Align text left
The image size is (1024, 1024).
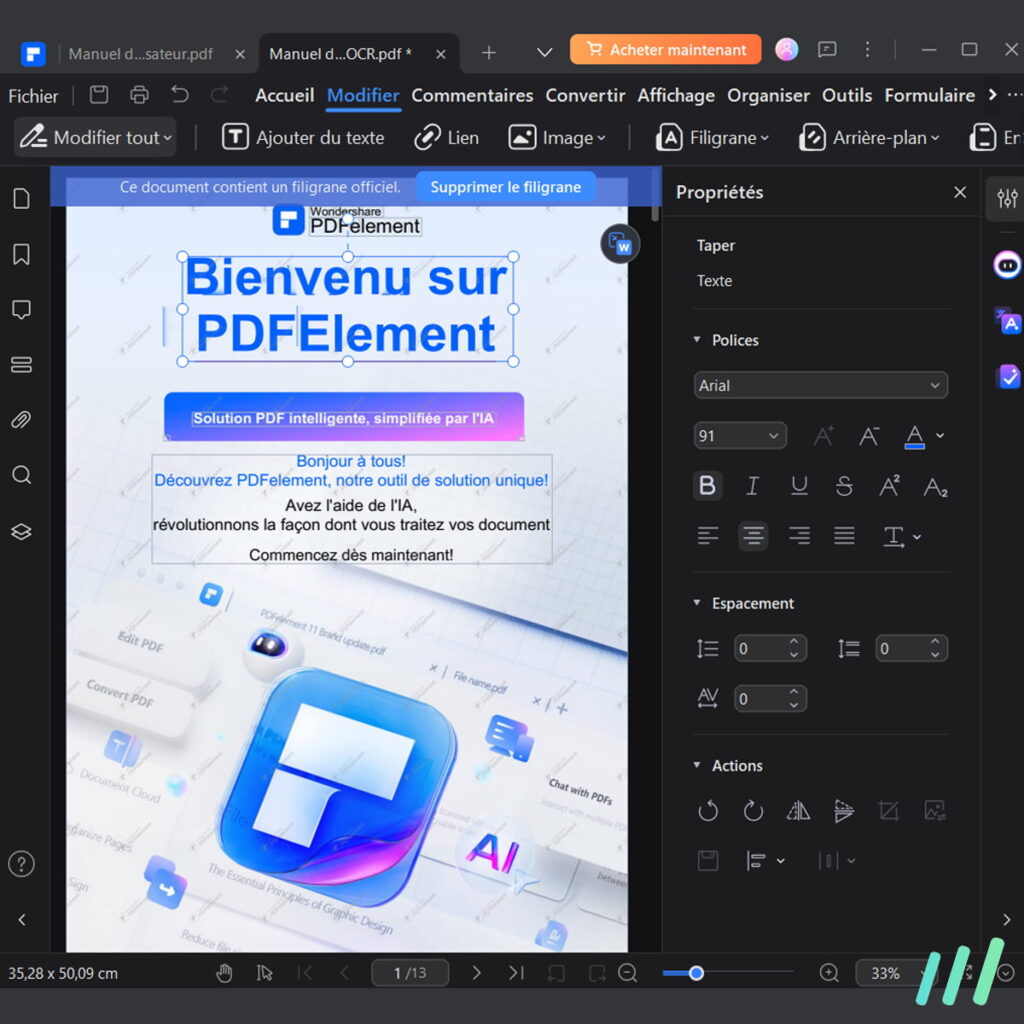pyautogui.click(x=708, y=536)
